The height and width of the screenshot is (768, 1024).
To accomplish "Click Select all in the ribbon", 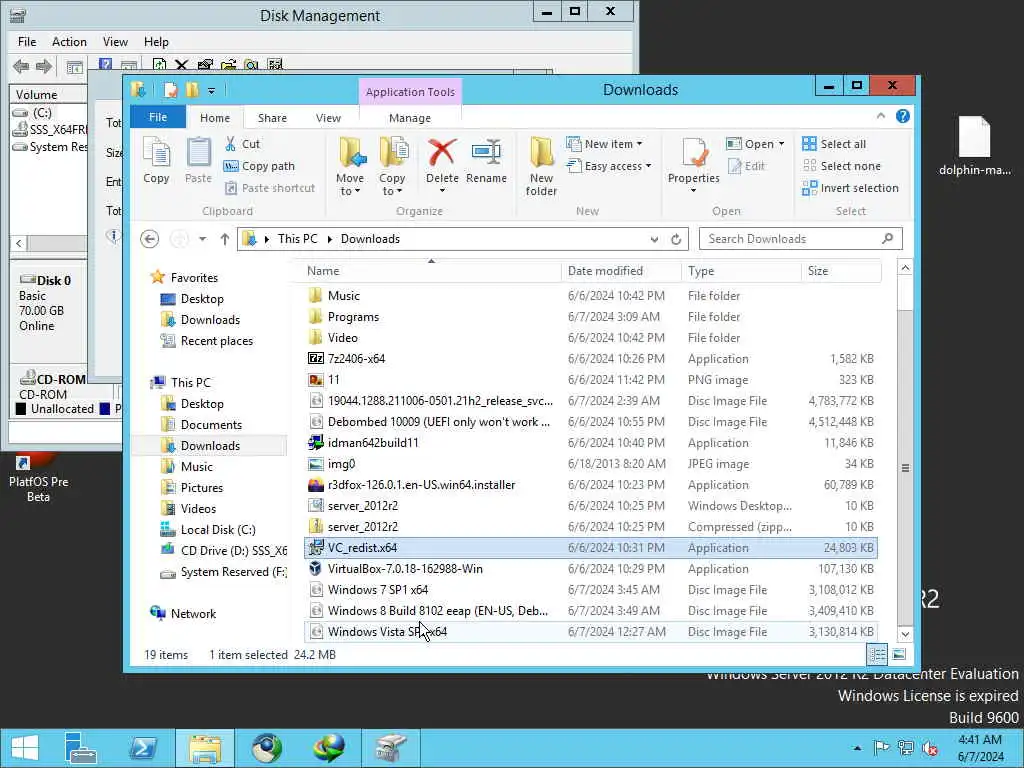I will (834, 144).
